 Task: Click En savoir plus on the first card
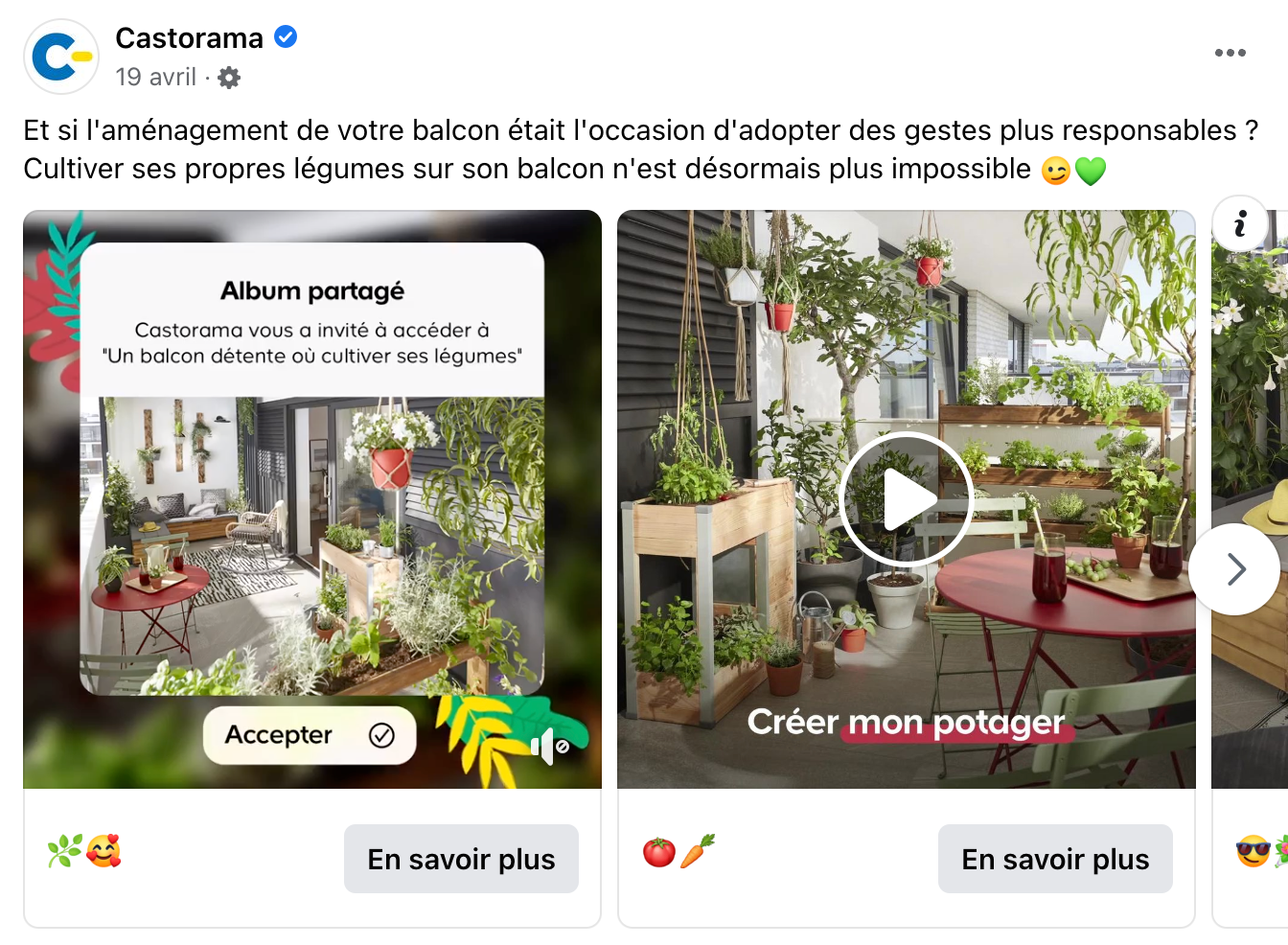click(461, 859)
